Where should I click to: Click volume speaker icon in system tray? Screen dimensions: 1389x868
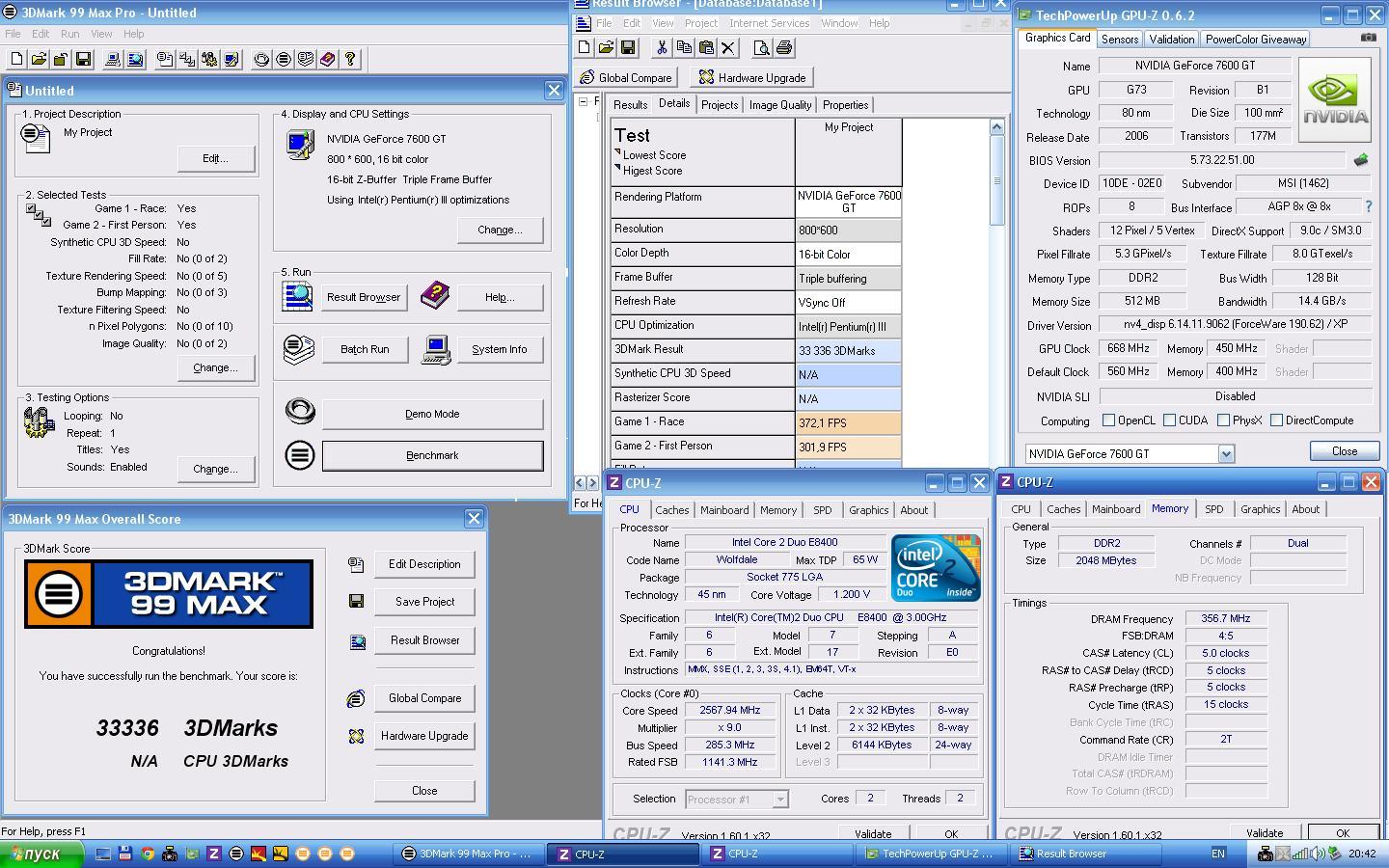[1317, 854]
